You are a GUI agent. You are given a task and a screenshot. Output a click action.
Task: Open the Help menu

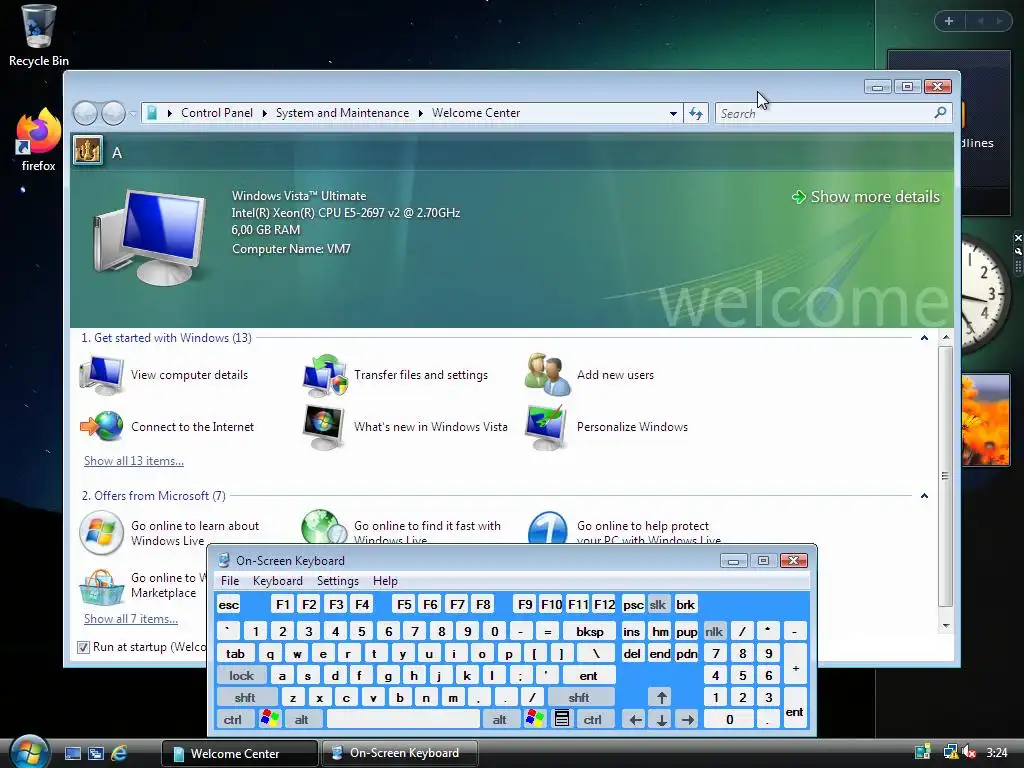(x=385, y=581)
